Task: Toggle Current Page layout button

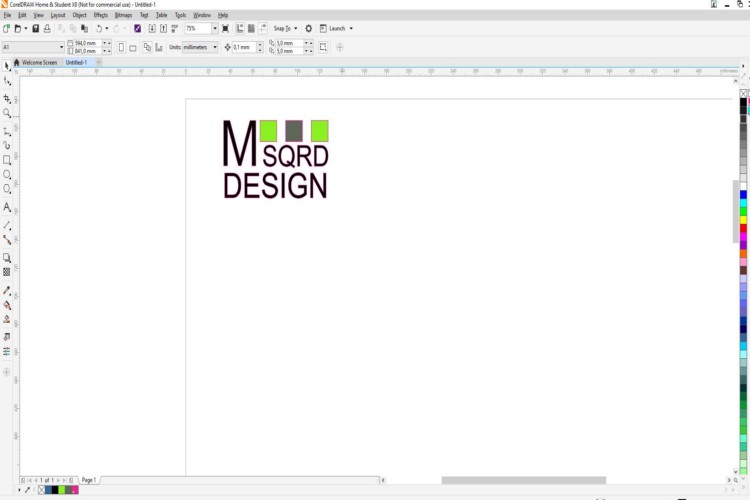Action: point(159,47)
